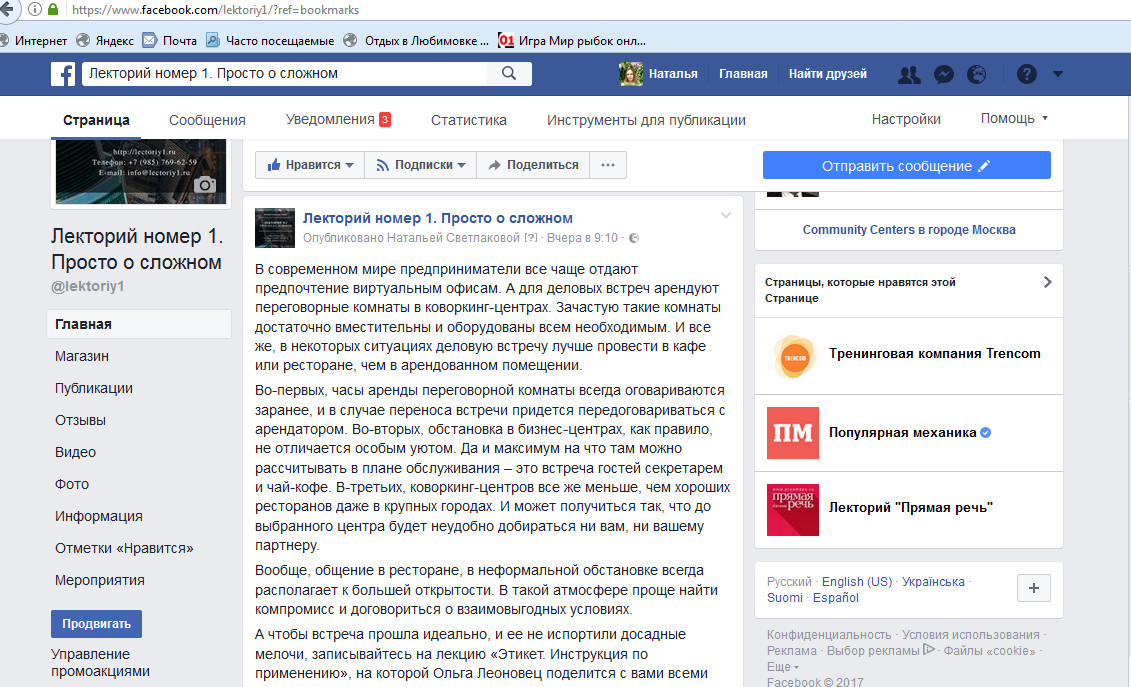
Task: Open the Яндекс bookmark
Action: (105, 40)
